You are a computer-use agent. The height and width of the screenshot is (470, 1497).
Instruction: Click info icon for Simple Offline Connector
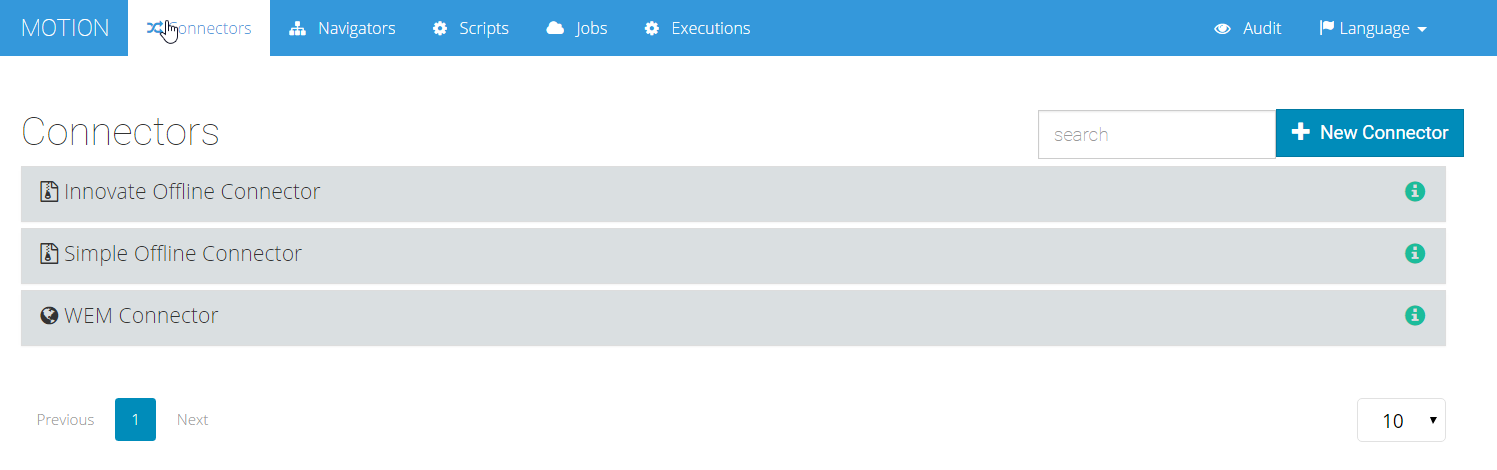tap(1415, 253)
